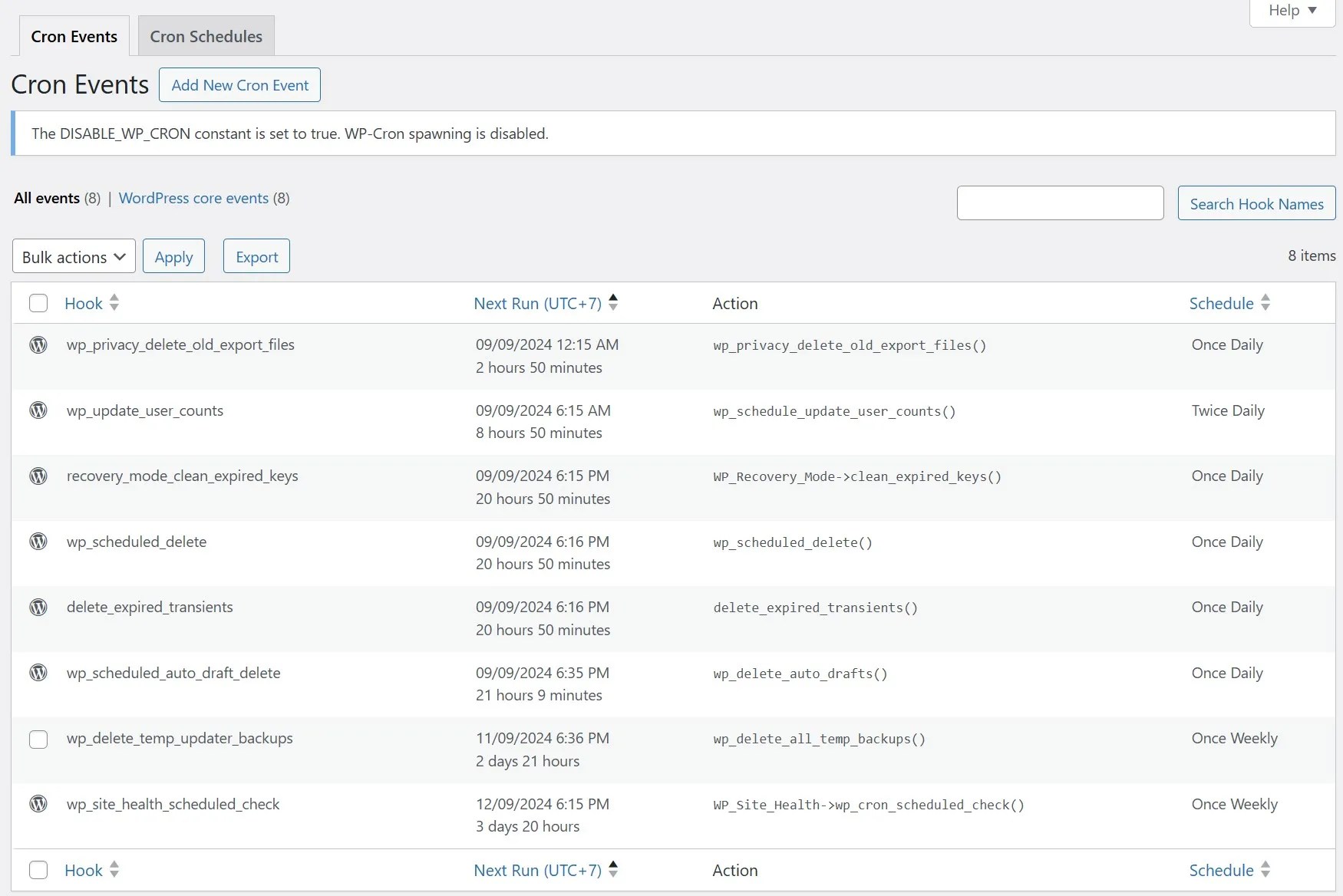The width and height of the screenshot is (1343, 896).
Task: Click Add New Cron Event button
Action: click(239, 85)
